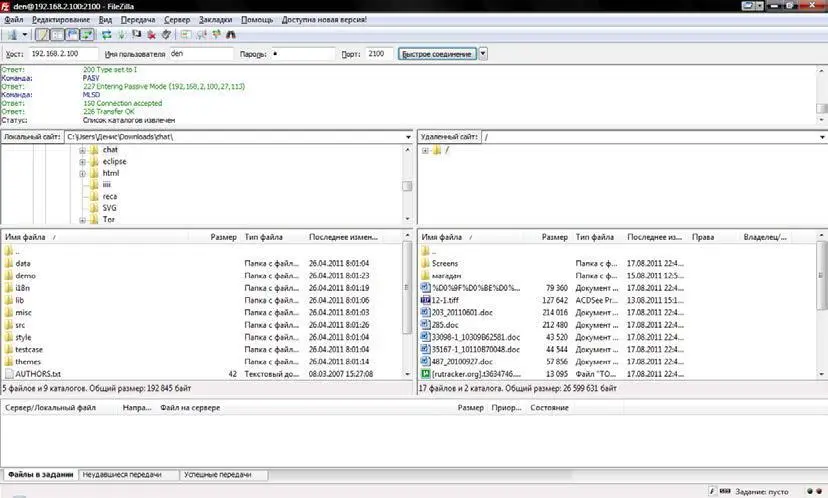Open the Закладки menu
Viewport: 828px width, 498px height.
tap(215, 20)
